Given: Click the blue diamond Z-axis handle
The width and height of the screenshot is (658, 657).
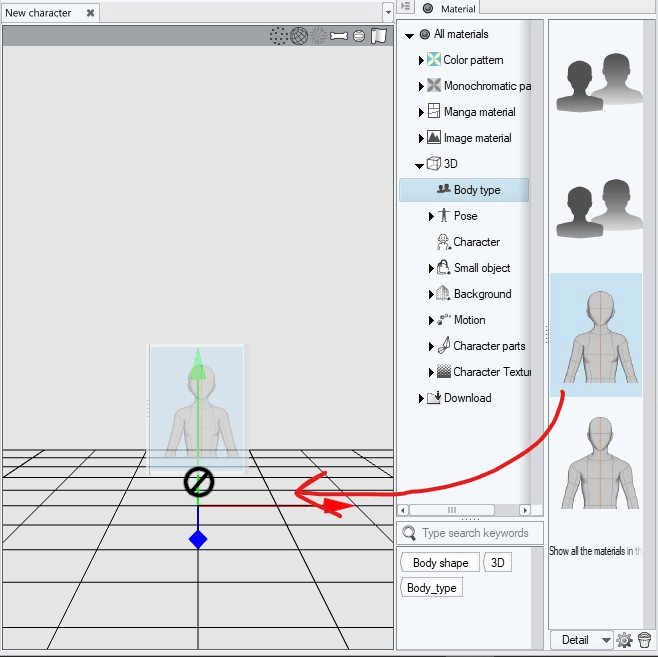Looking at the screenshot, I should tap(198, 540).
